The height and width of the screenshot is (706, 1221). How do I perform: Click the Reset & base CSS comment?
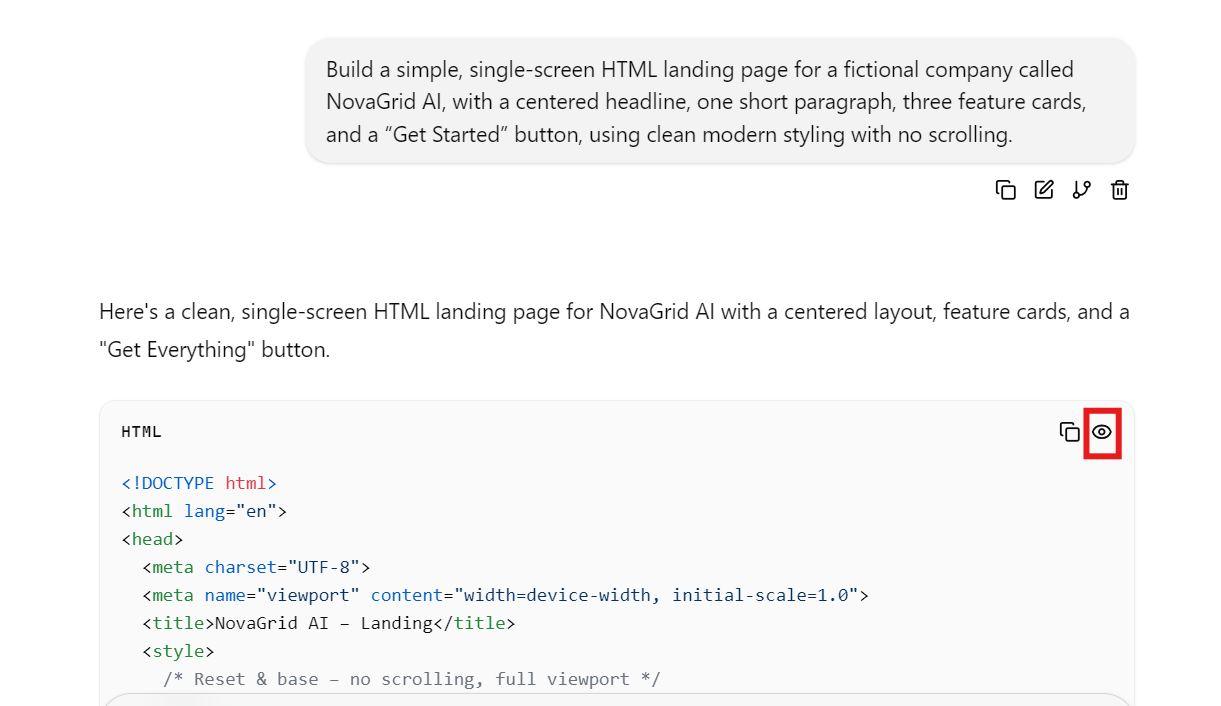click(x=412, y=679)
